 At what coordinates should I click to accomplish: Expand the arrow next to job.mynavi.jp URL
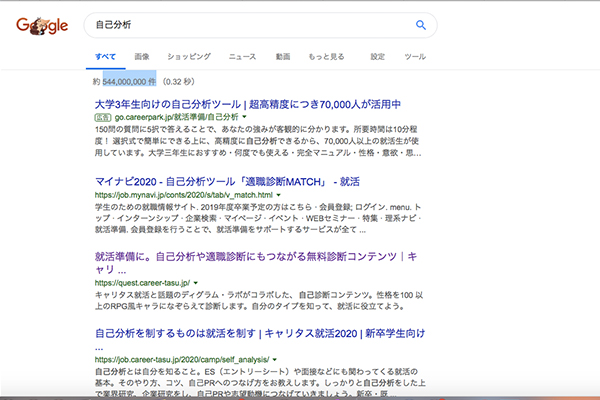(x=279, y=195)
